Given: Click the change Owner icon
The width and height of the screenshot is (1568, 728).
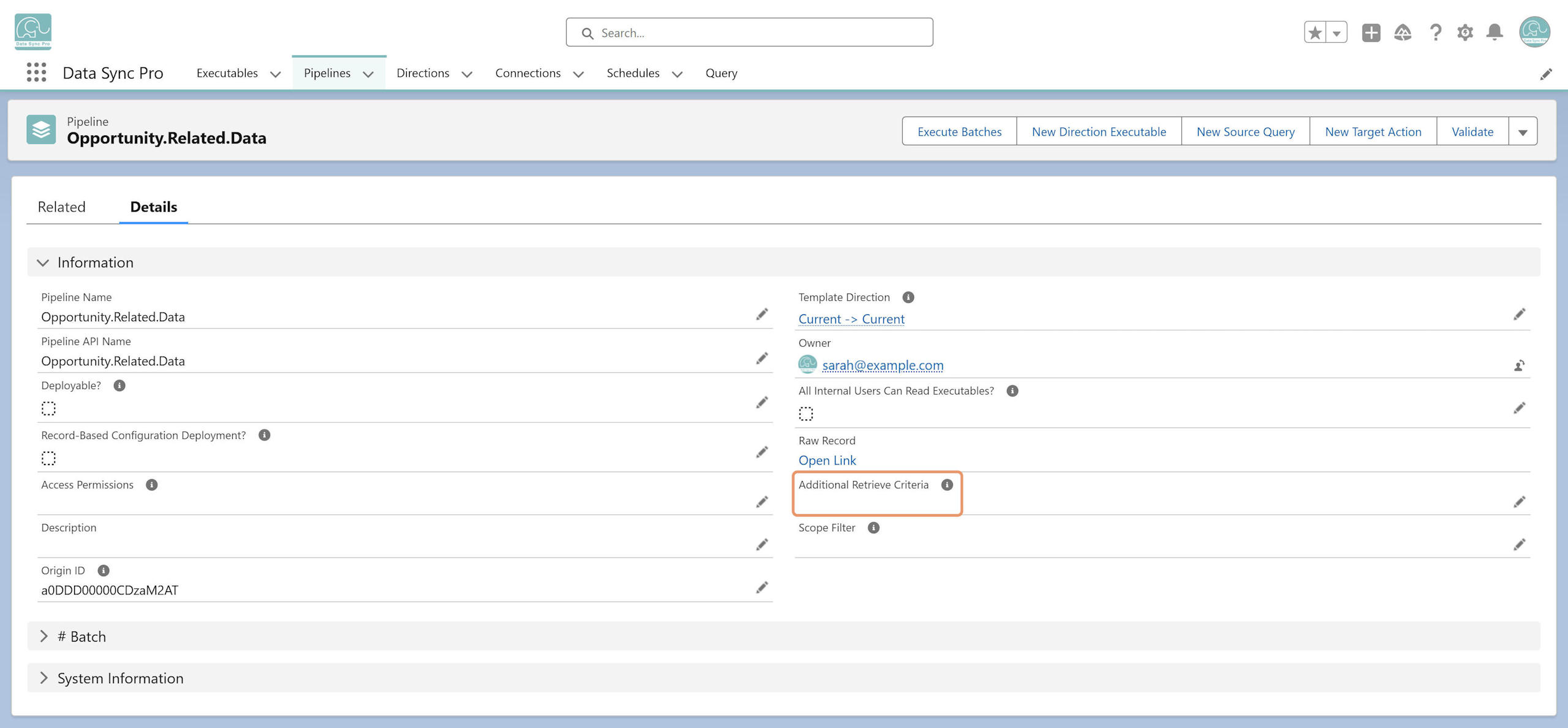Looking at the screenshot, I should point(1519,366).
